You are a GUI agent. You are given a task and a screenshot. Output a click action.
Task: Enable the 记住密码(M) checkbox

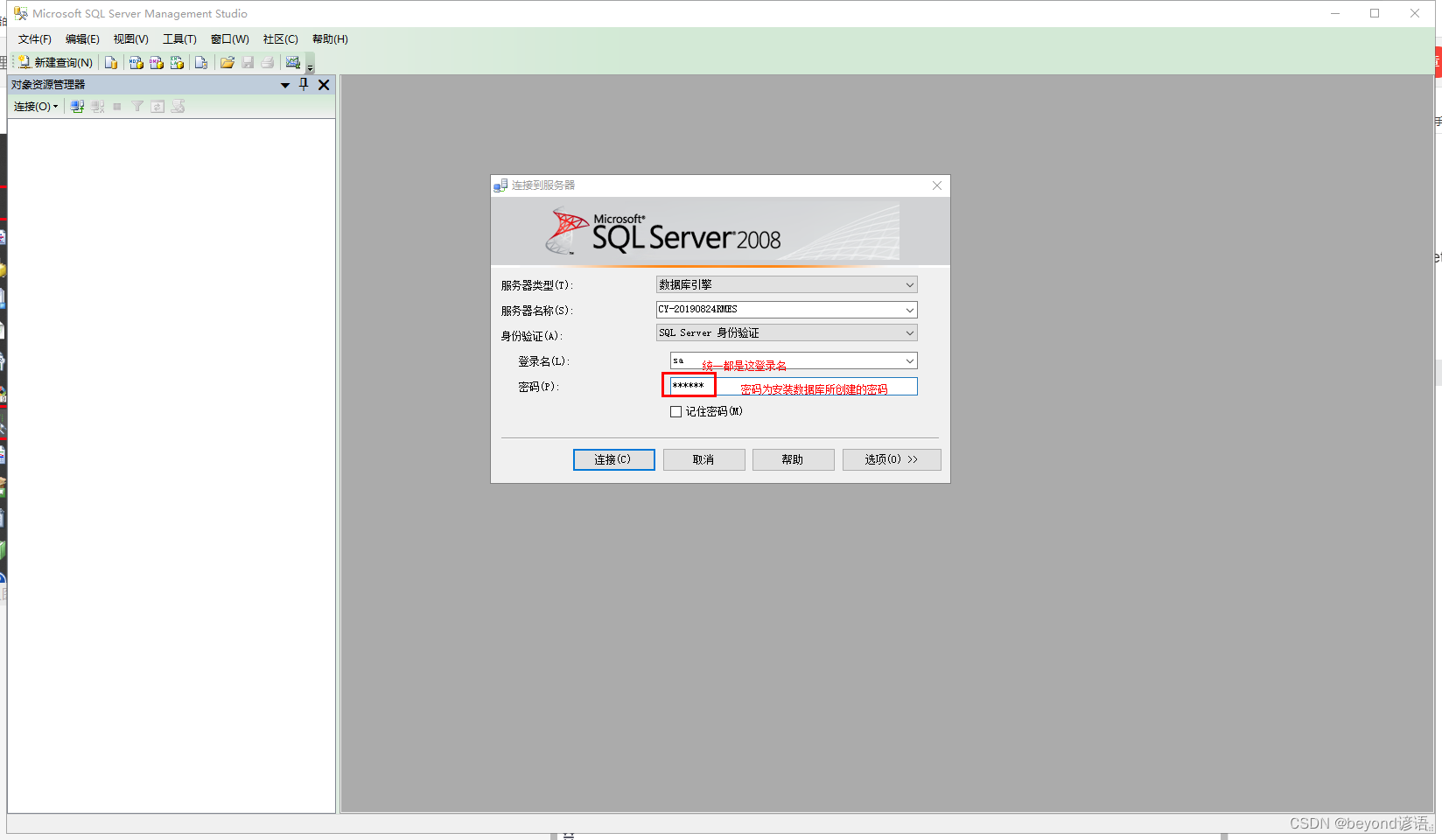coord(675,411)
